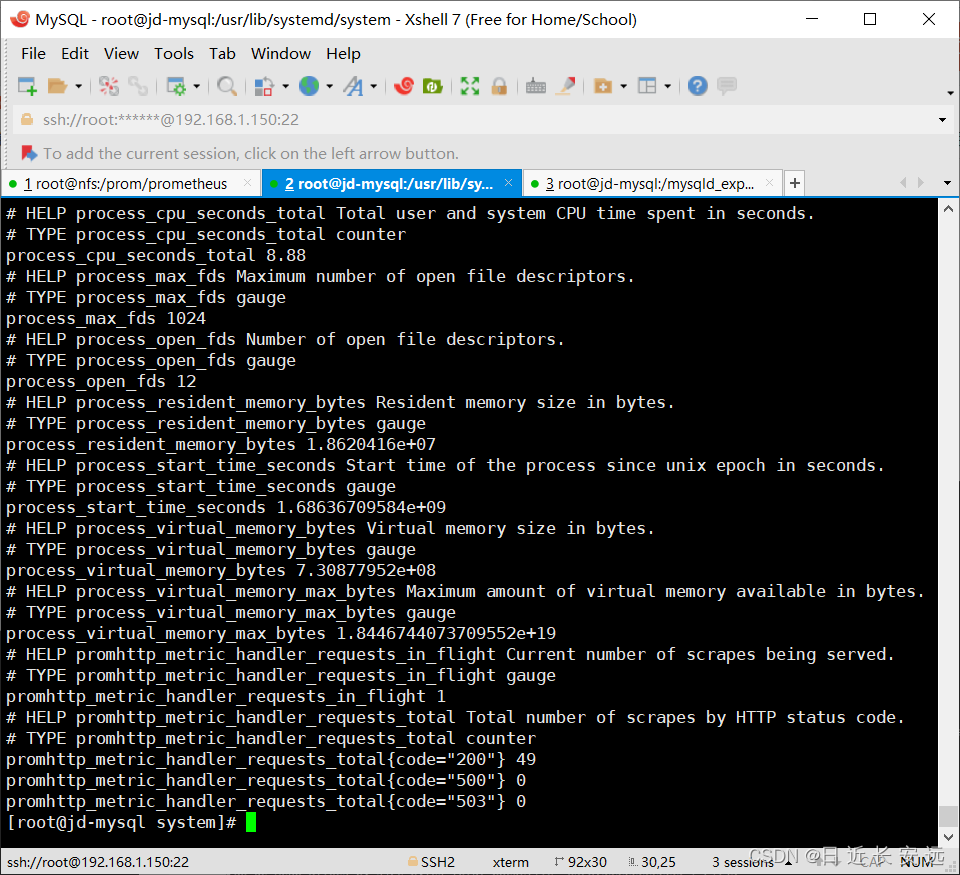The image size is (960, 875).
Task: Close tab 3 mysqld_exp
Action: point(770,183)
